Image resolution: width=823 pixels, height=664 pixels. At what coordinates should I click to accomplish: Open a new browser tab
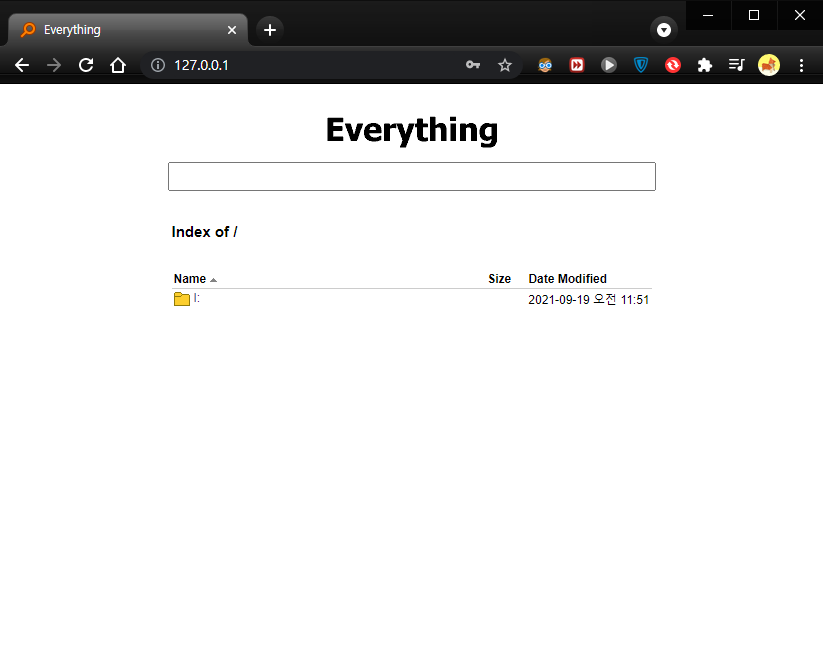(x=270, y=30)
